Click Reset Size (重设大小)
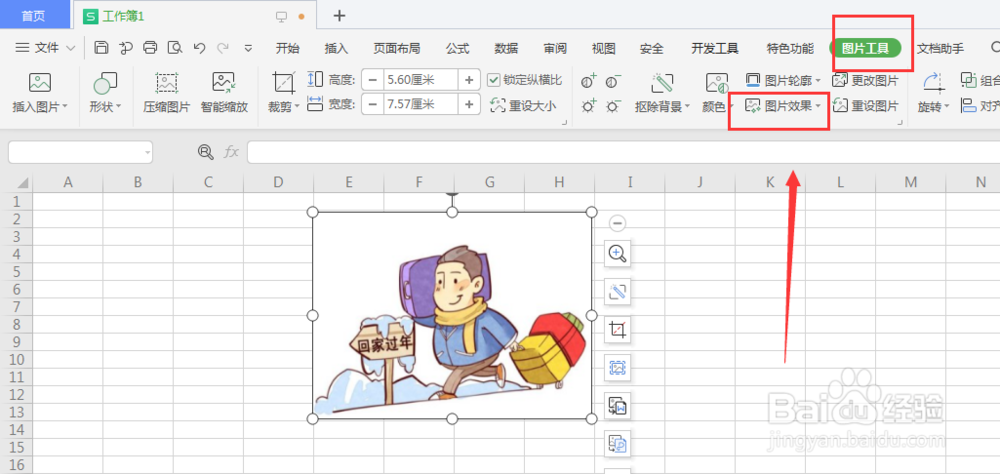Image resolution: width=1000 pixels, height=474 pixels. [523, 105]
